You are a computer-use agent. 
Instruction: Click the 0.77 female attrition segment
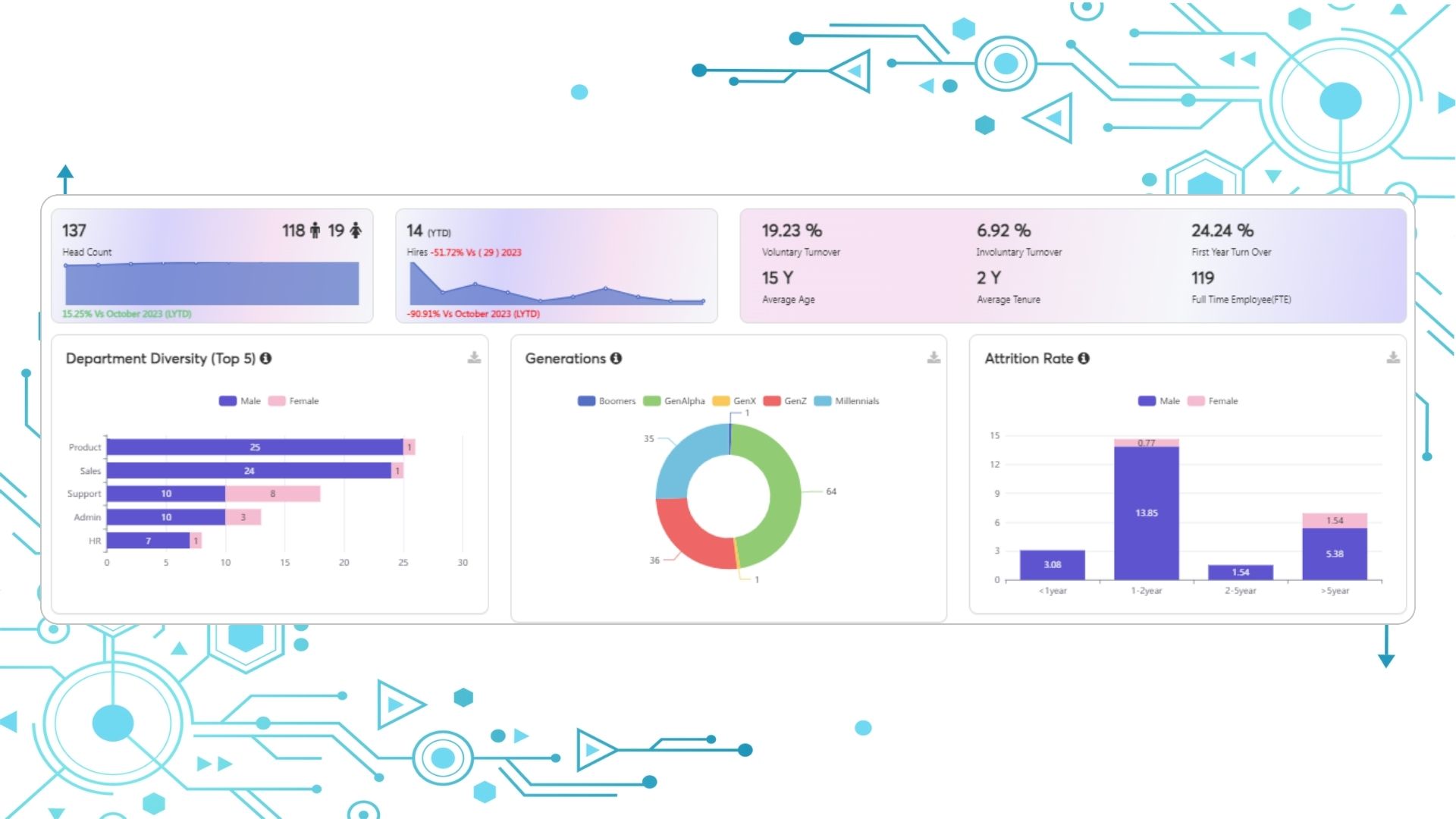(1147, 443)
